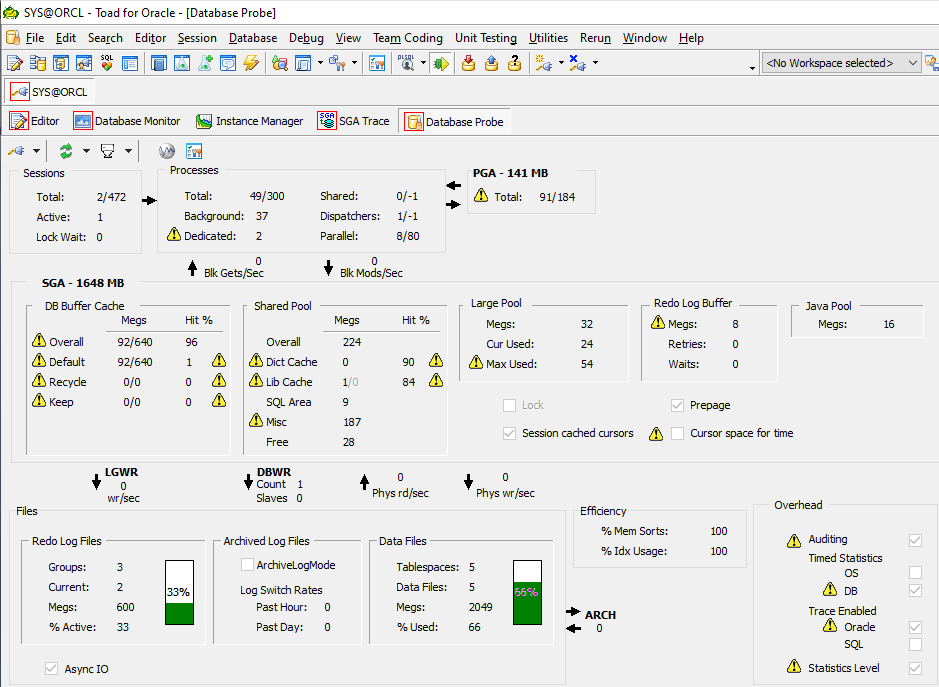Image resolution: width=939 pixels, height=687 pixels.
Task: Expand disconnect icon dropdown arrow
Action: point(595,62)
